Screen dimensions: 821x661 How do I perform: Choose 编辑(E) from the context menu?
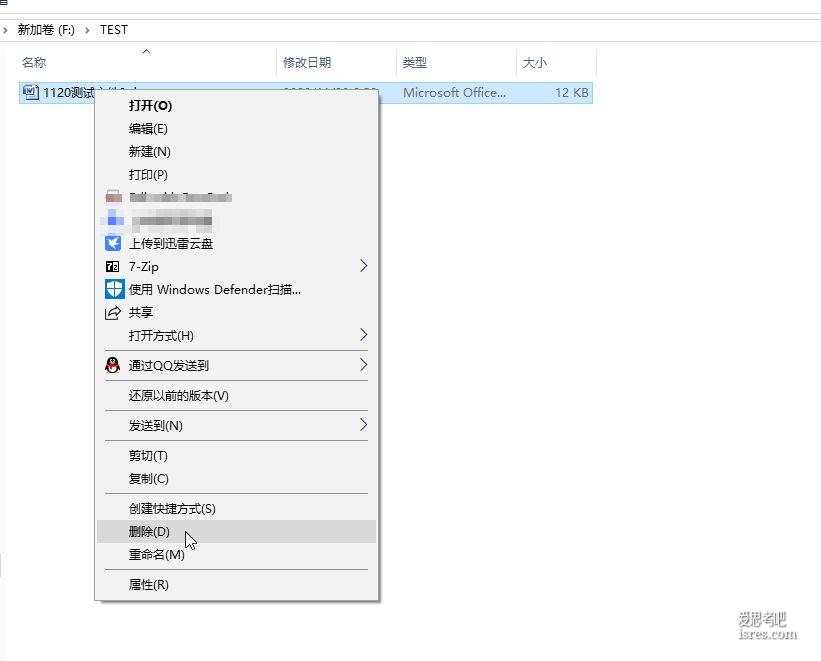coord(236,129)
